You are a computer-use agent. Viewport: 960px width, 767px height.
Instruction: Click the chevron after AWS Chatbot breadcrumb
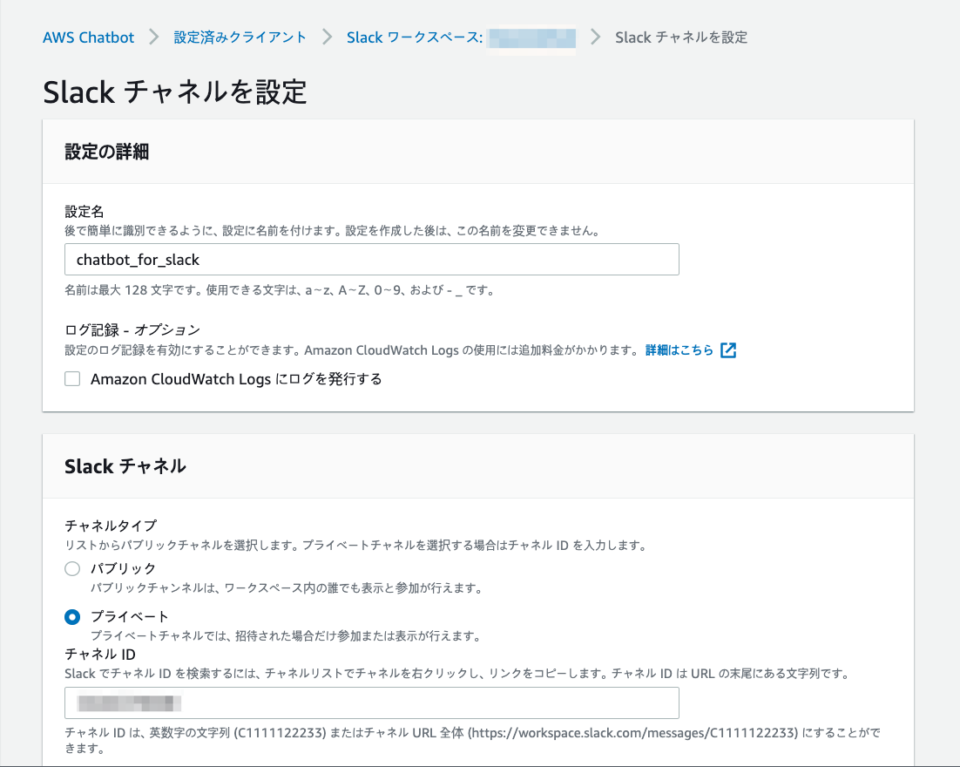pos(153,37)
